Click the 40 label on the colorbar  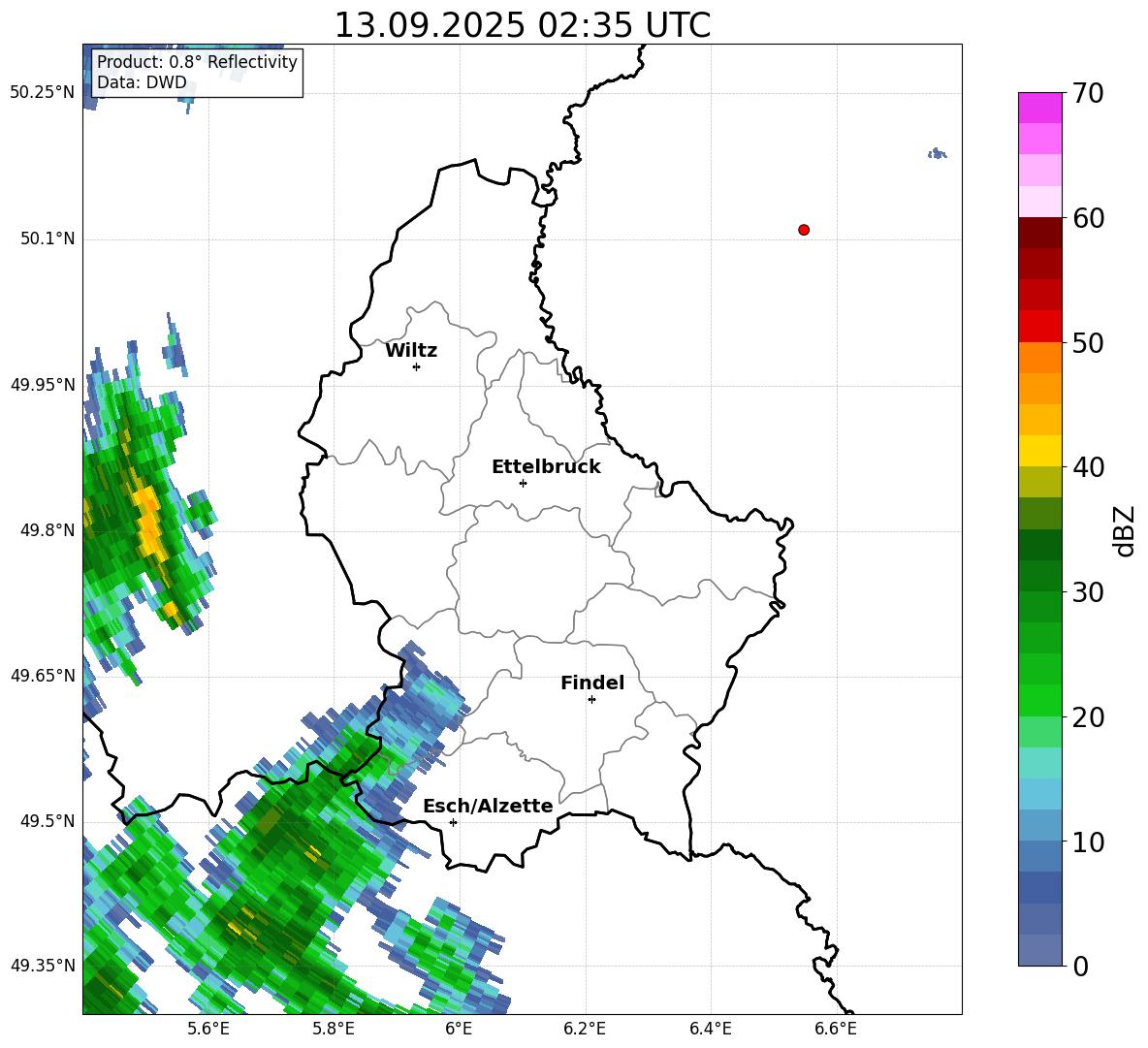tap(1088, 467)
